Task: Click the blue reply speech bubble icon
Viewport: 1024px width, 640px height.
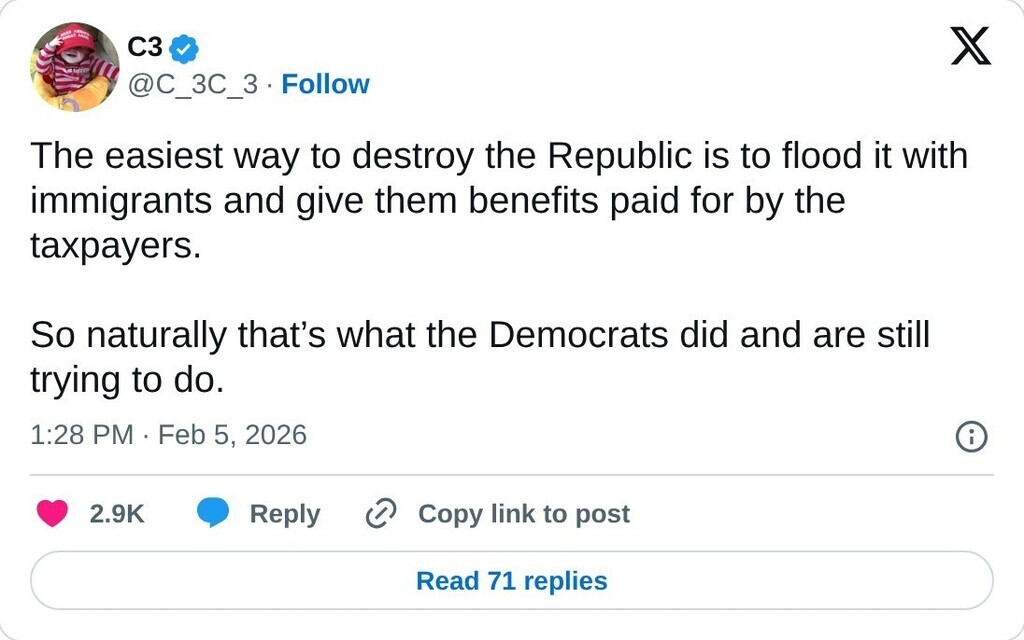Action: point(212,513)
